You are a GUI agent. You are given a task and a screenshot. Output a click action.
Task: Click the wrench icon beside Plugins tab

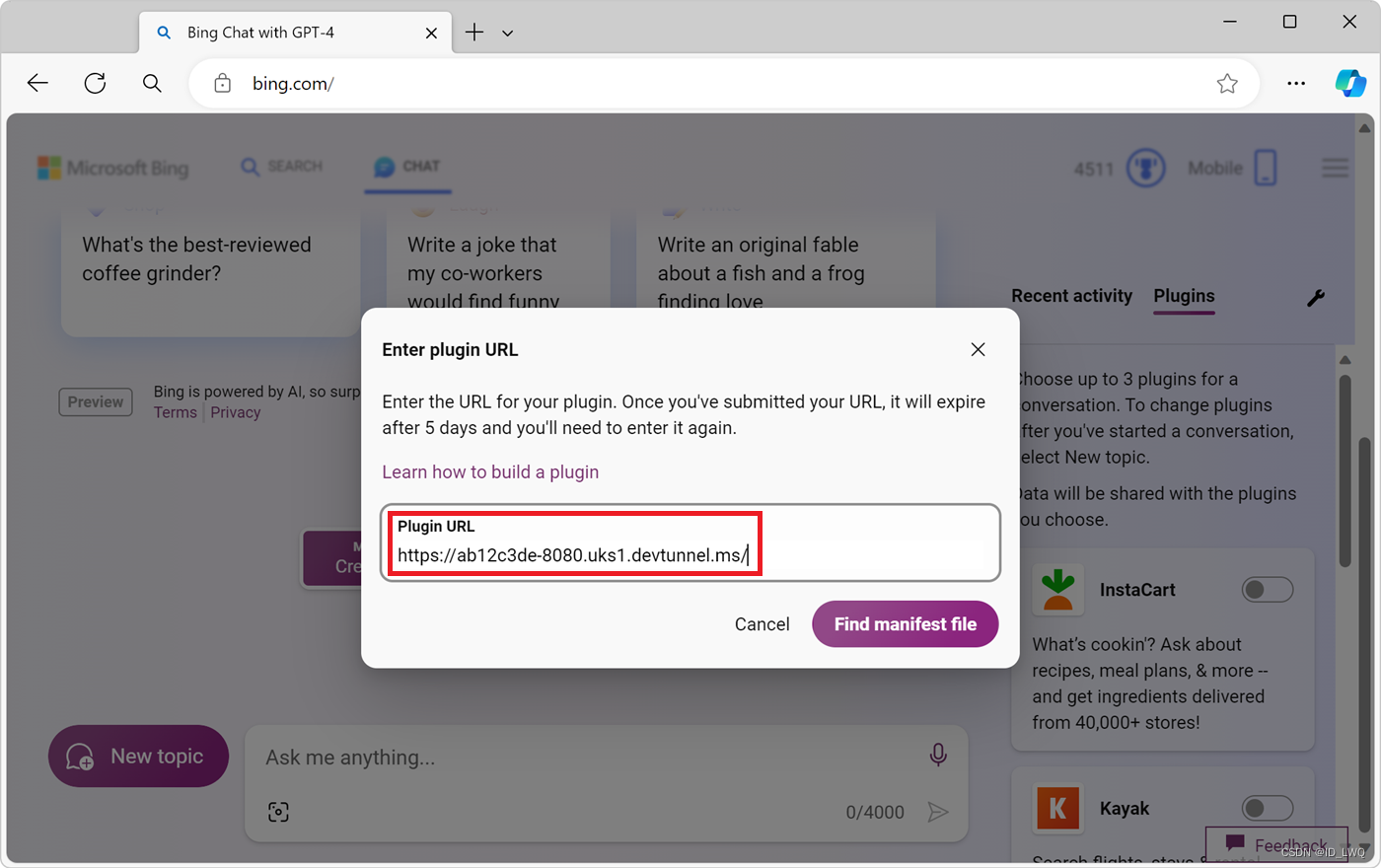coord(1316,298)
